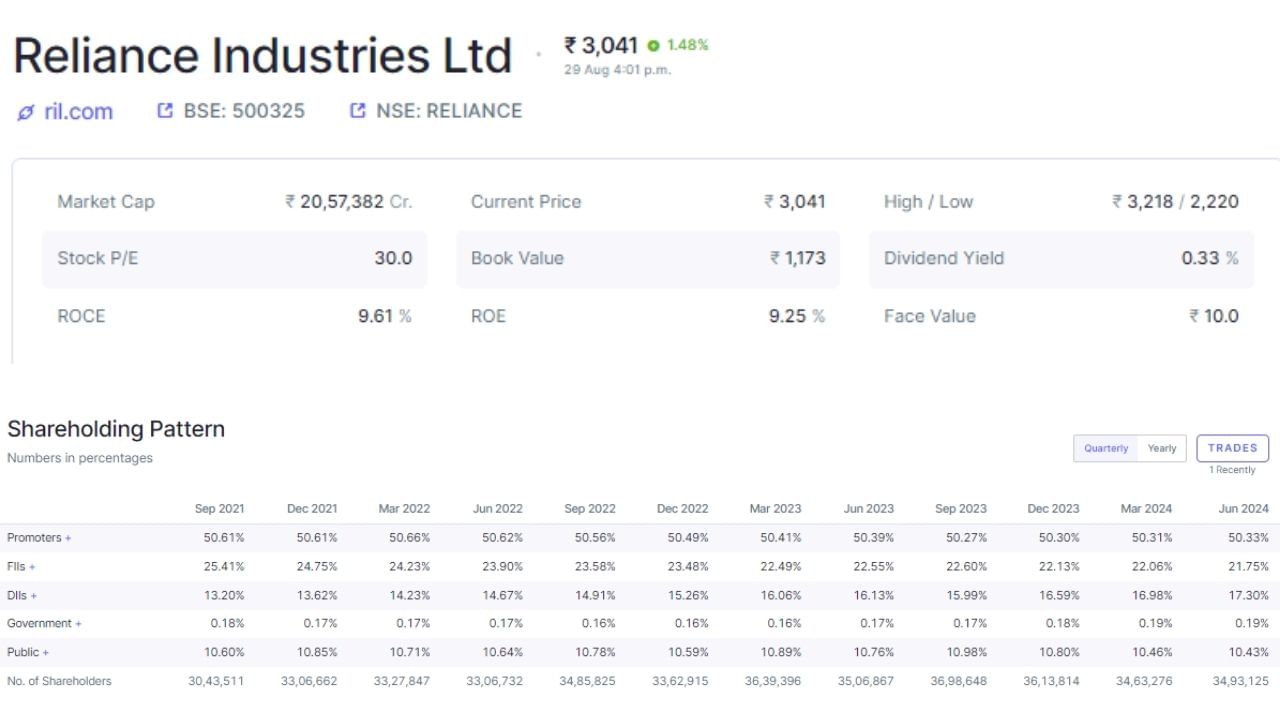Click the 1 Recently label under TRADES
The height and width of the screenshot is (720, 1280).
coord(1232,470)
